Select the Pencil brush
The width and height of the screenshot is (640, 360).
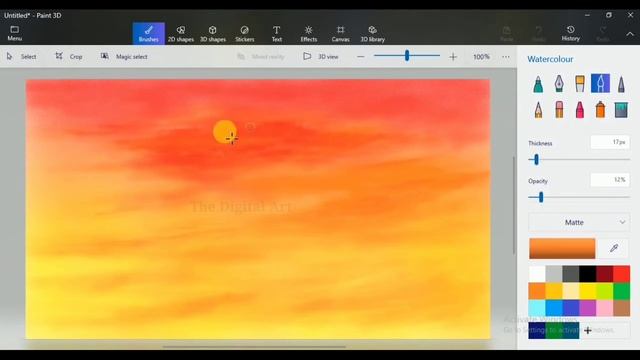(x=538, y=110)
